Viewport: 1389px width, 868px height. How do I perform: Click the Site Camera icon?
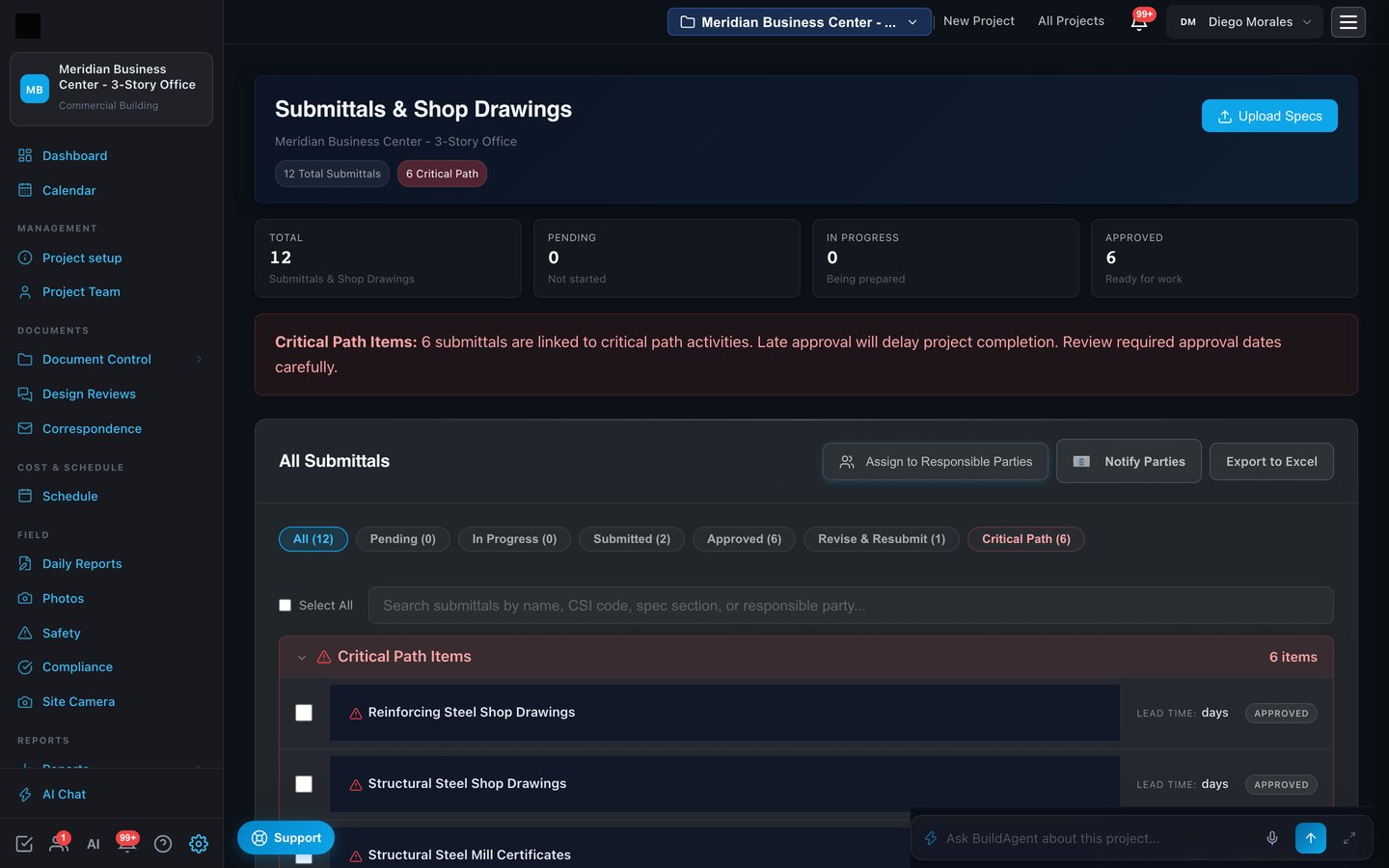[x=25, y=701]
